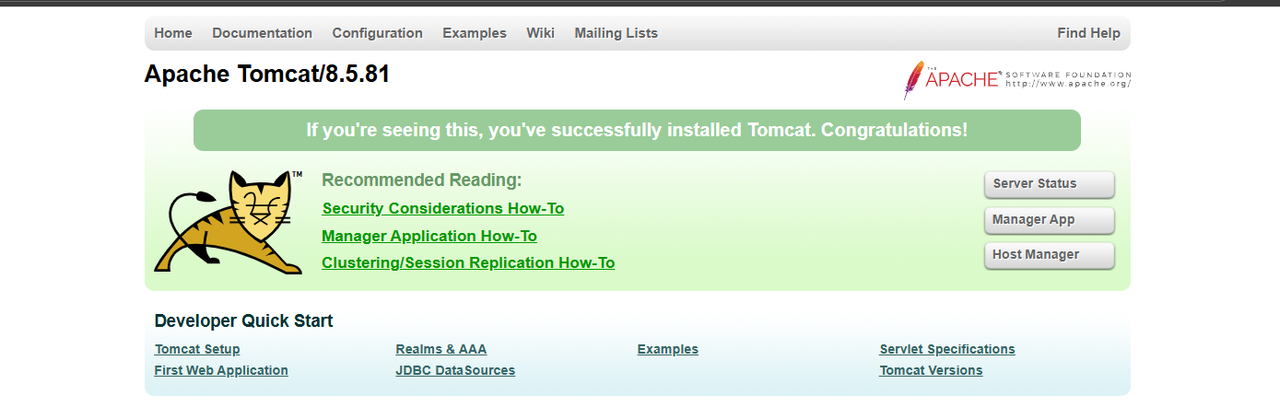The width and height of the screenshot is (1280, 407).
Task: Read the Manager Application How-To link
Action: pyautogui.click(x=429, y=236)
